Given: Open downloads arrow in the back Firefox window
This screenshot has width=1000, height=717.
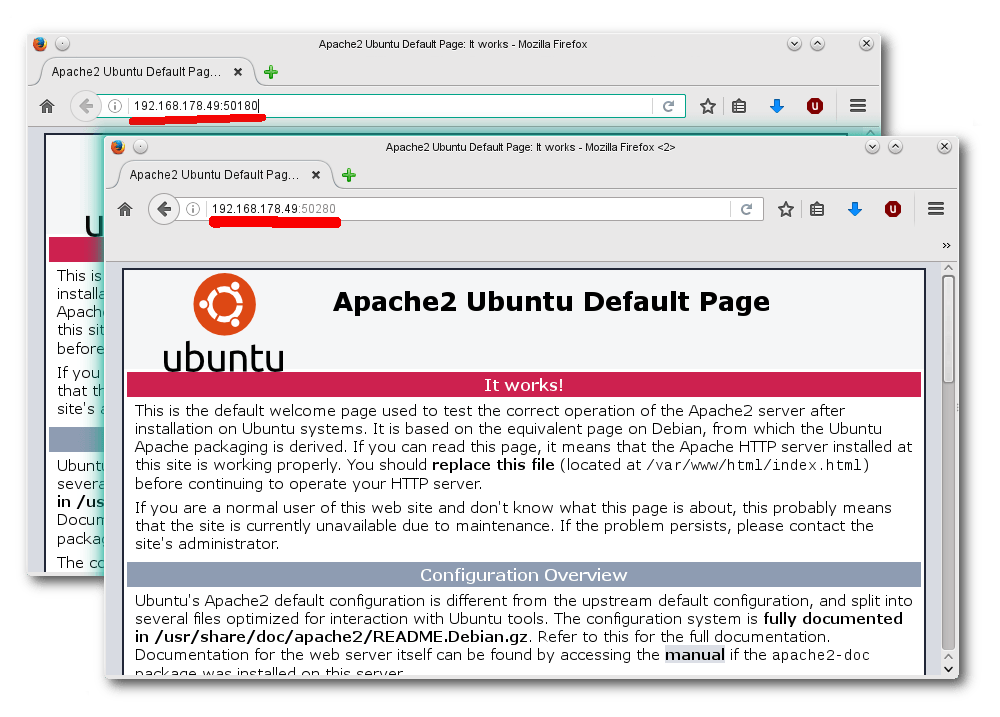Looking at the screenshot, I should click(x=777, y=106).
